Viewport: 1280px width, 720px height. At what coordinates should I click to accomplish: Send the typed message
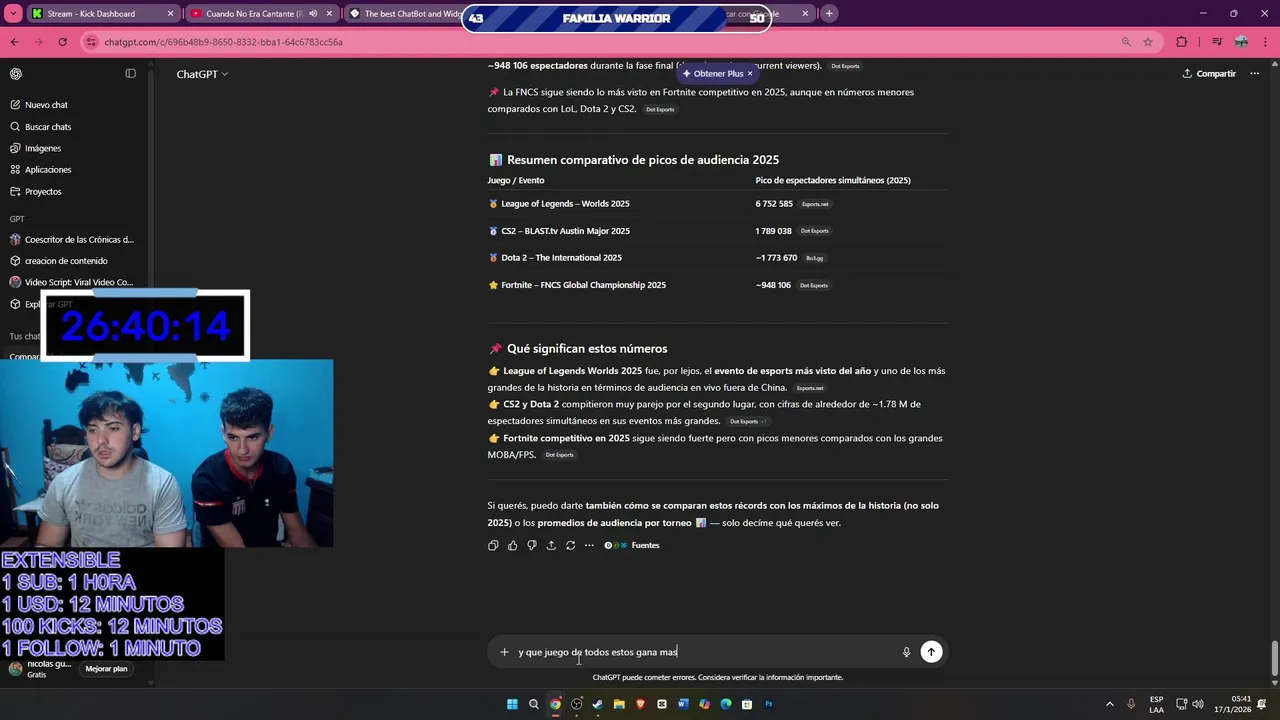click(x=931, y=652)
